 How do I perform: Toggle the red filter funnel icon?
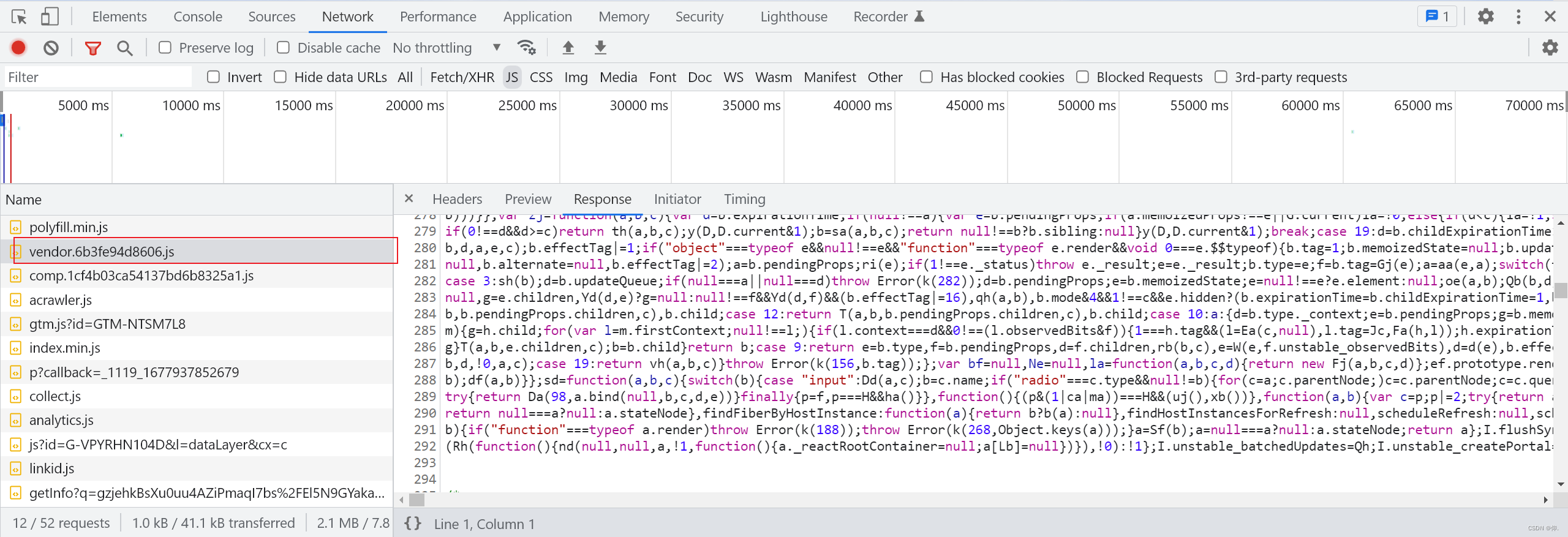click(92, 48)
